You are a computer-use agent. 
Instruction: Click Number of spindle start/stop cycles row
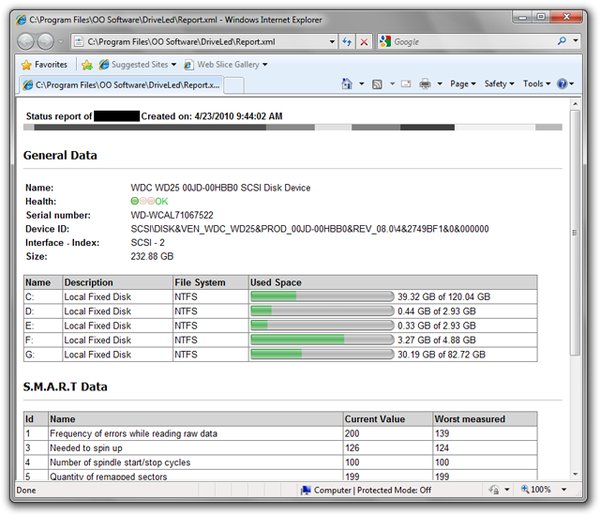[x=280, y=463]
